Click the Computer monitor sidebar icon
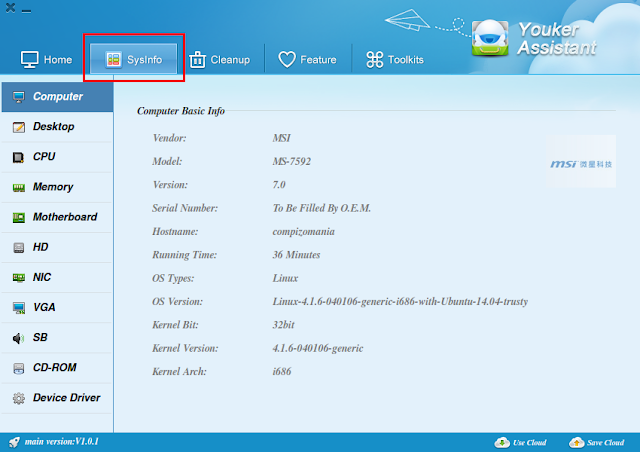 click(x=18, y=97)
